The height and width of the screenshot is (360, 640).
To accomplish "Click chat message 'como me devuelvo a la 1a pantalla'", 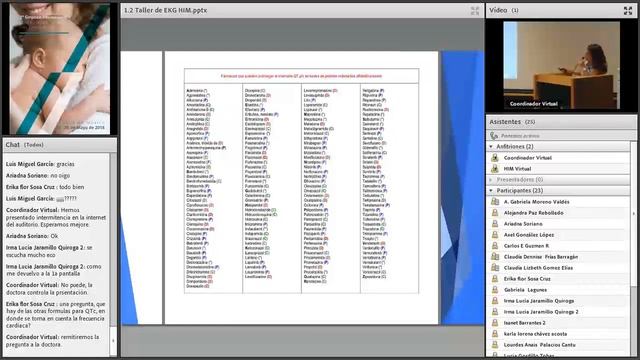I will point(53,270).
